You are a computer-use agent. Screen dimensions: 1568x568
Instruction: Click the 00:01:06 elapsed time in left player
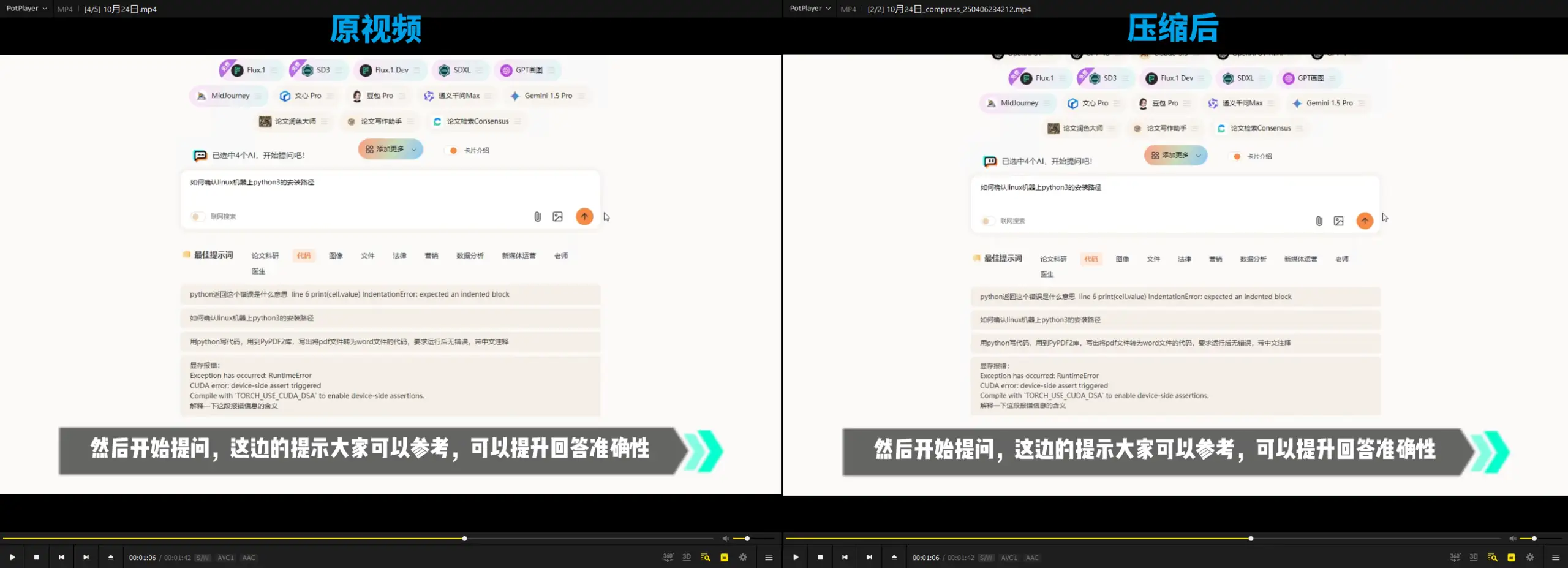pyautogui.click(x=142, y=558)
